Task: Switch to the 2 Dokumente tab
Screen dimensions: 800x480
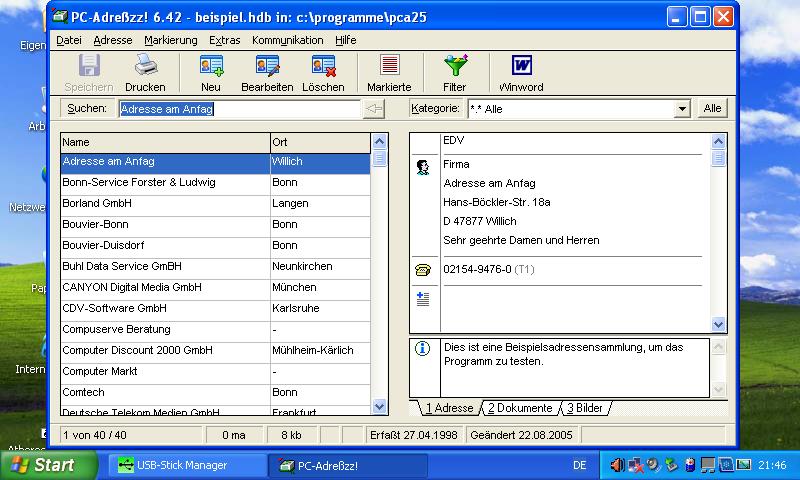Action: pos(520,408)
